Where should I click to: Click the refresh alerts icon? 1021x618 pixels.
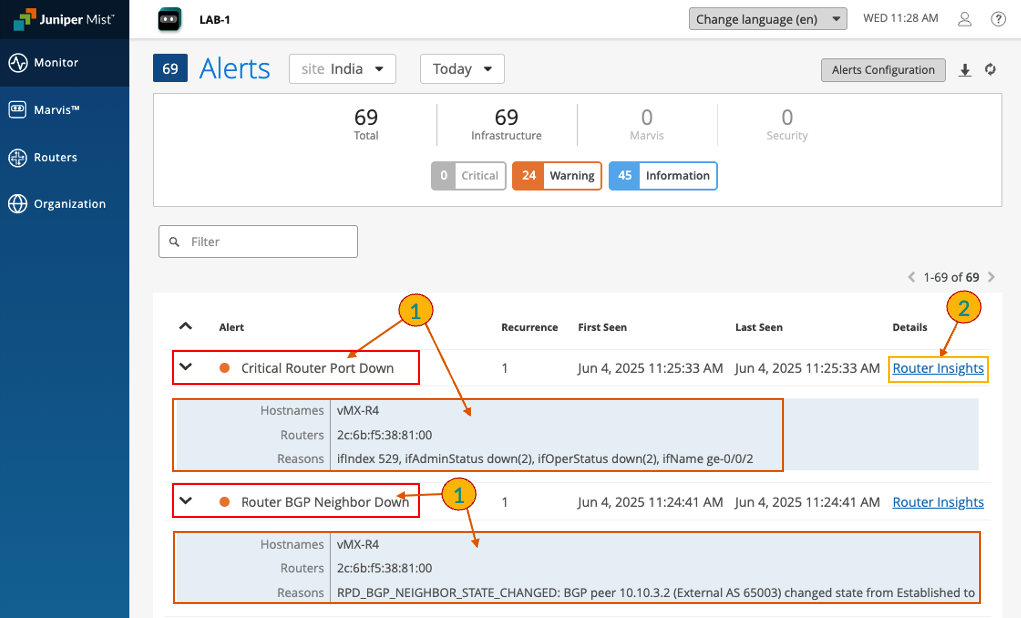click(x=990, y=70)
